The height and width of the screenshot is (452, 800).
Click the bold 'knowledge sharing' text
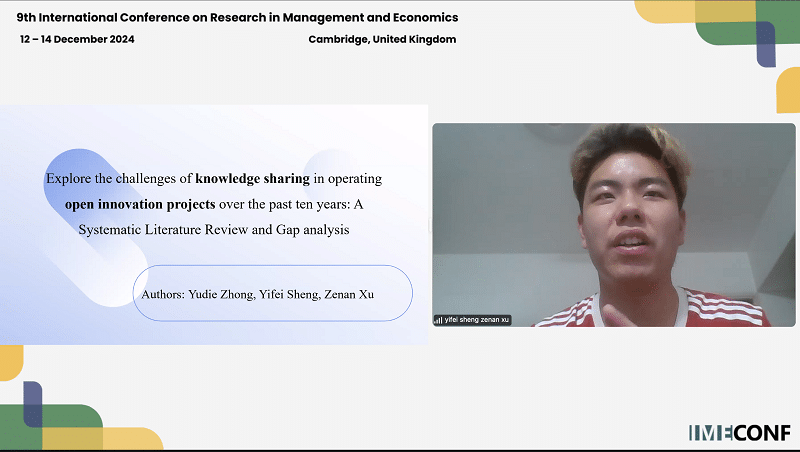pos(252,179)
